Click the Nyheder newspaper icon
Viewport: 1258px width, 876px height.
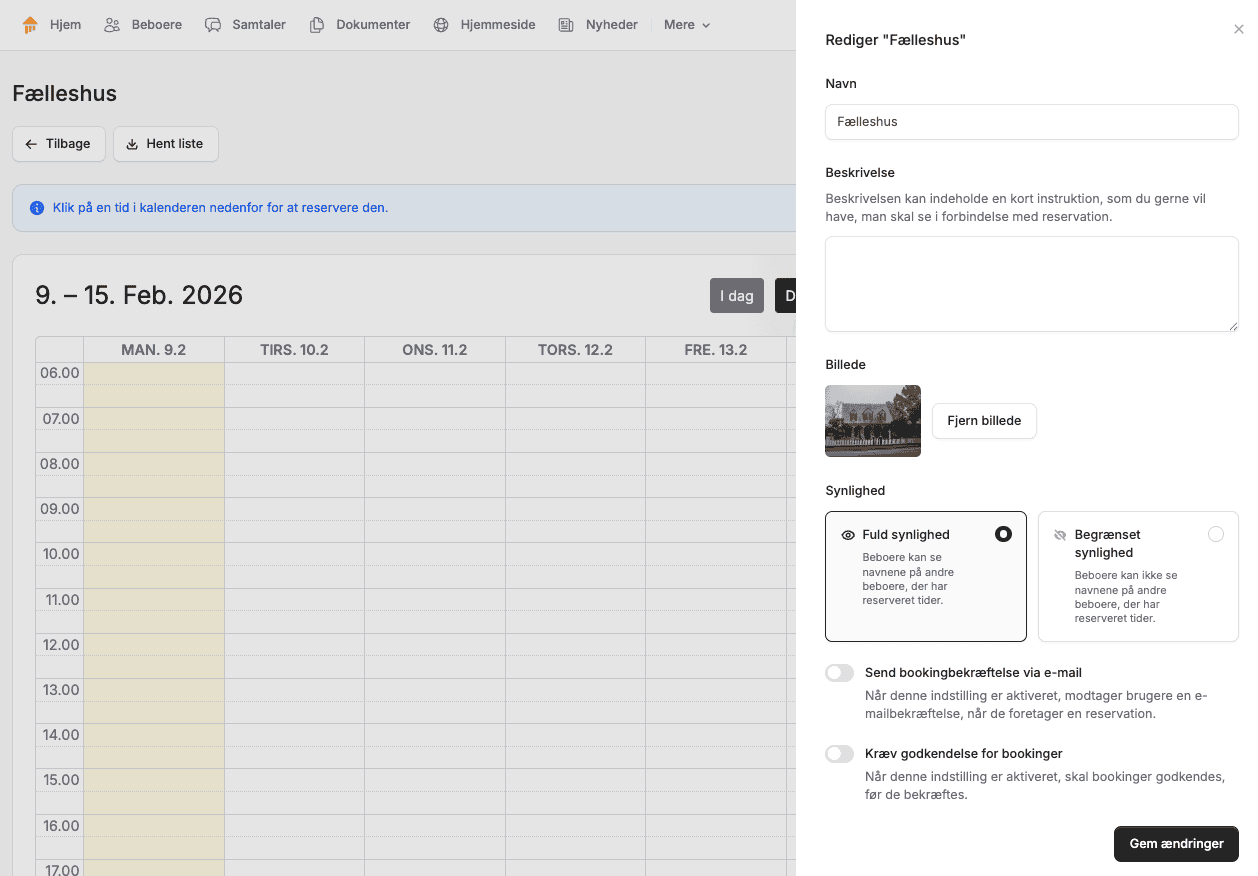click(566, 25)
